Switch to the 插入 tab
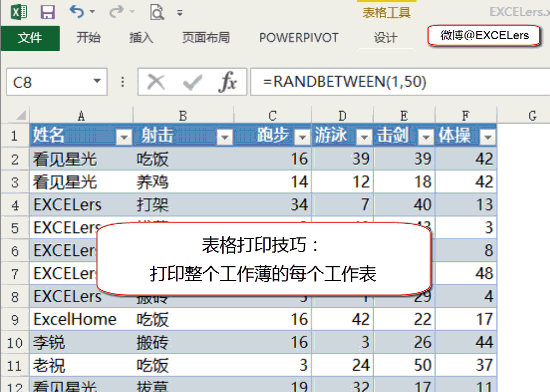This screenshot has height=392, width=550. click(x=141, y=38)
